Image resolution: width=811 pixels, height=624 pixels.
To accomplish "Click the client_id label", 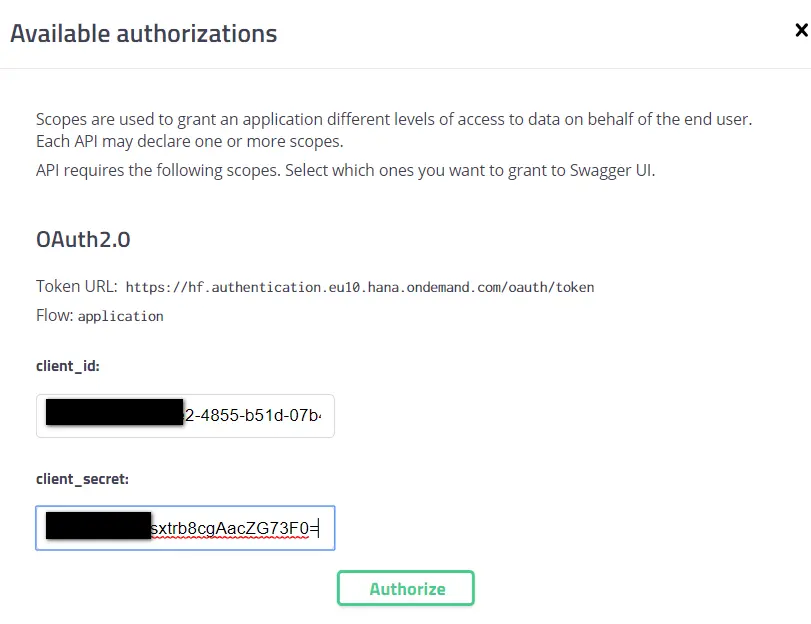I will point(68,366).
